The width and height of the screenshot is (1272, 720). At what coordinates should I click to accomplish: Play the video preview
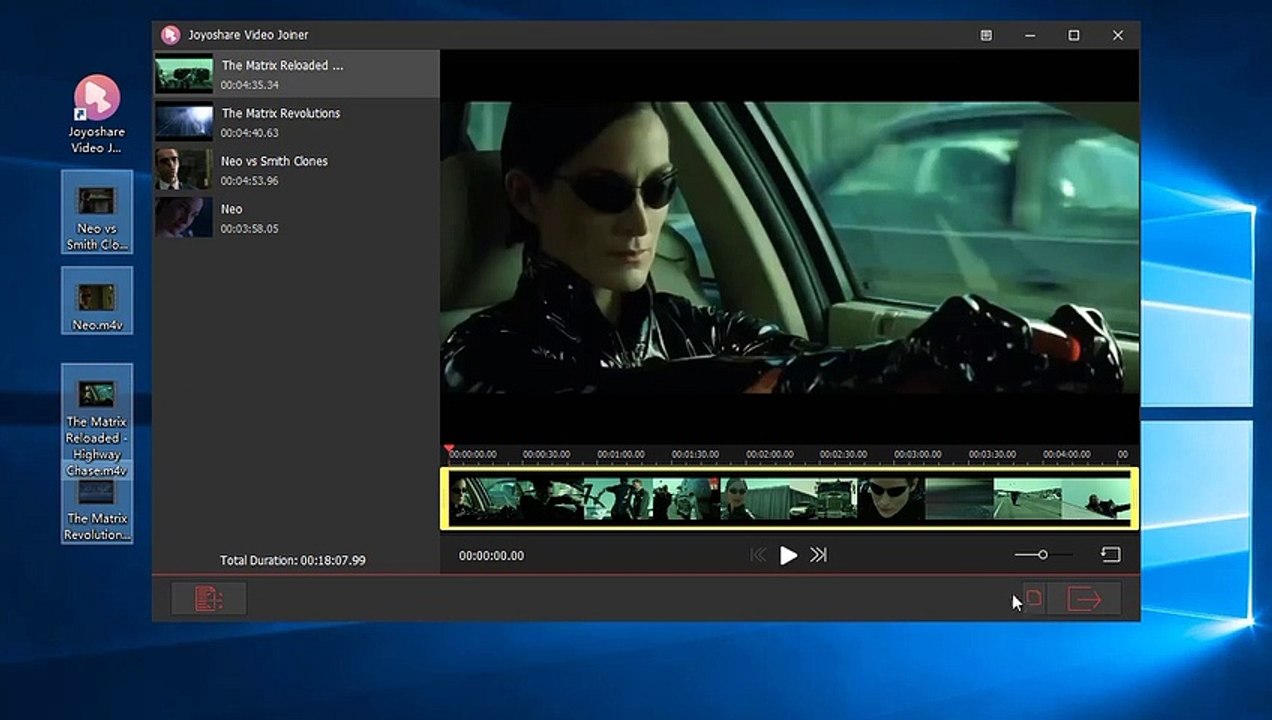(x=788, y=555)
